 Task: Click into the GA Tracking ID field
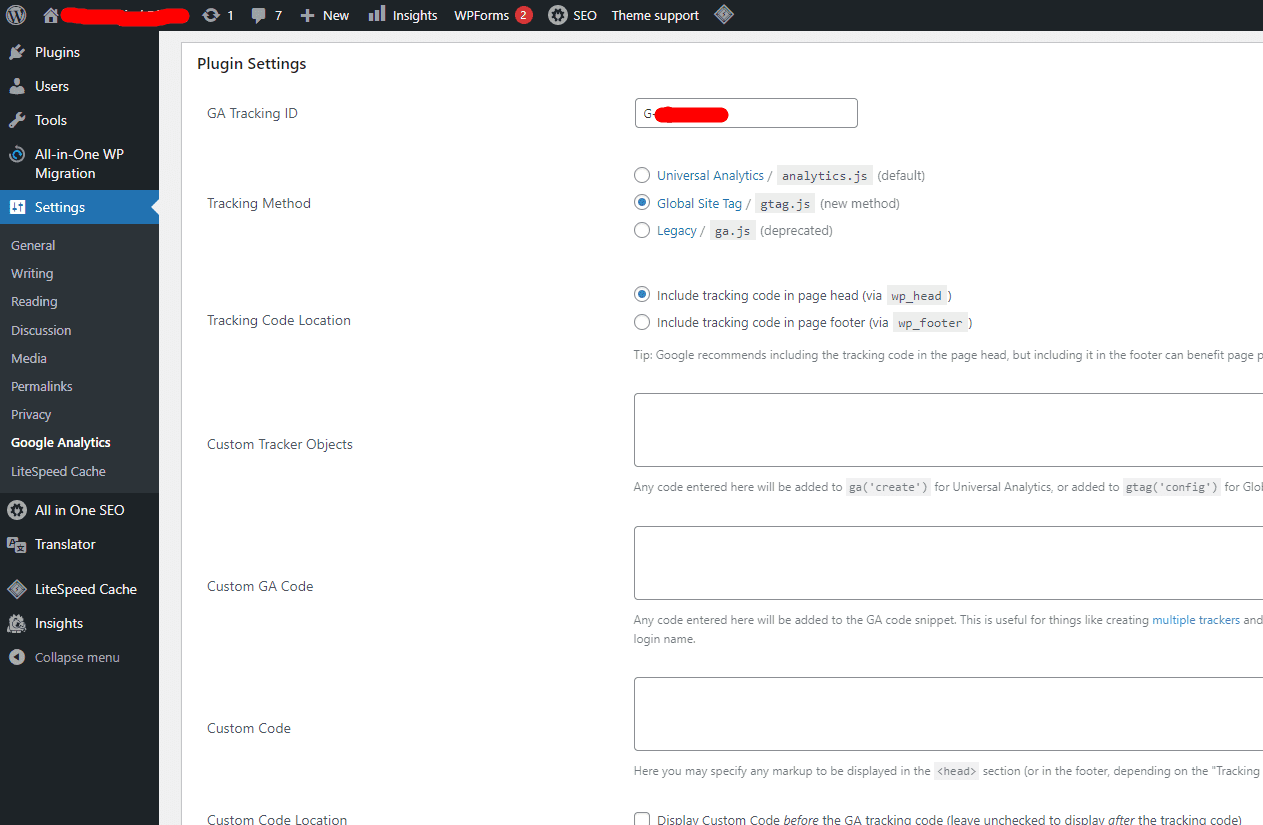pos(746,113)
